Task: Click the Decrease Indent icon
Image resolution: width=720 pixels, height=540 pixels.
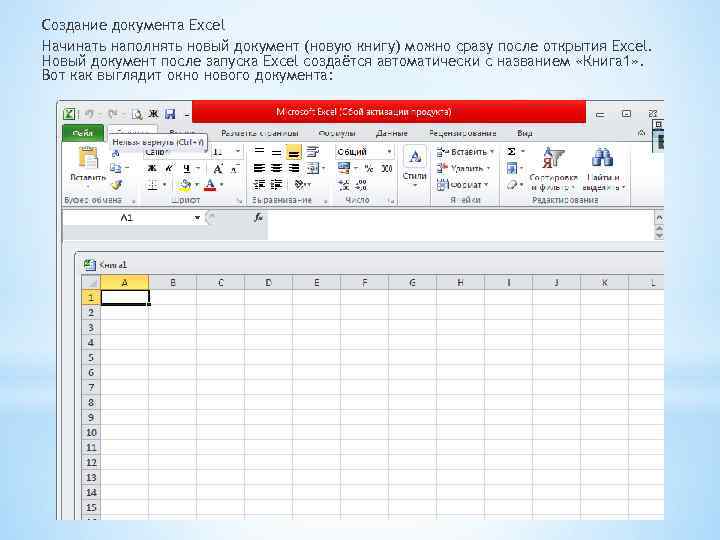Action: (259, 185)
